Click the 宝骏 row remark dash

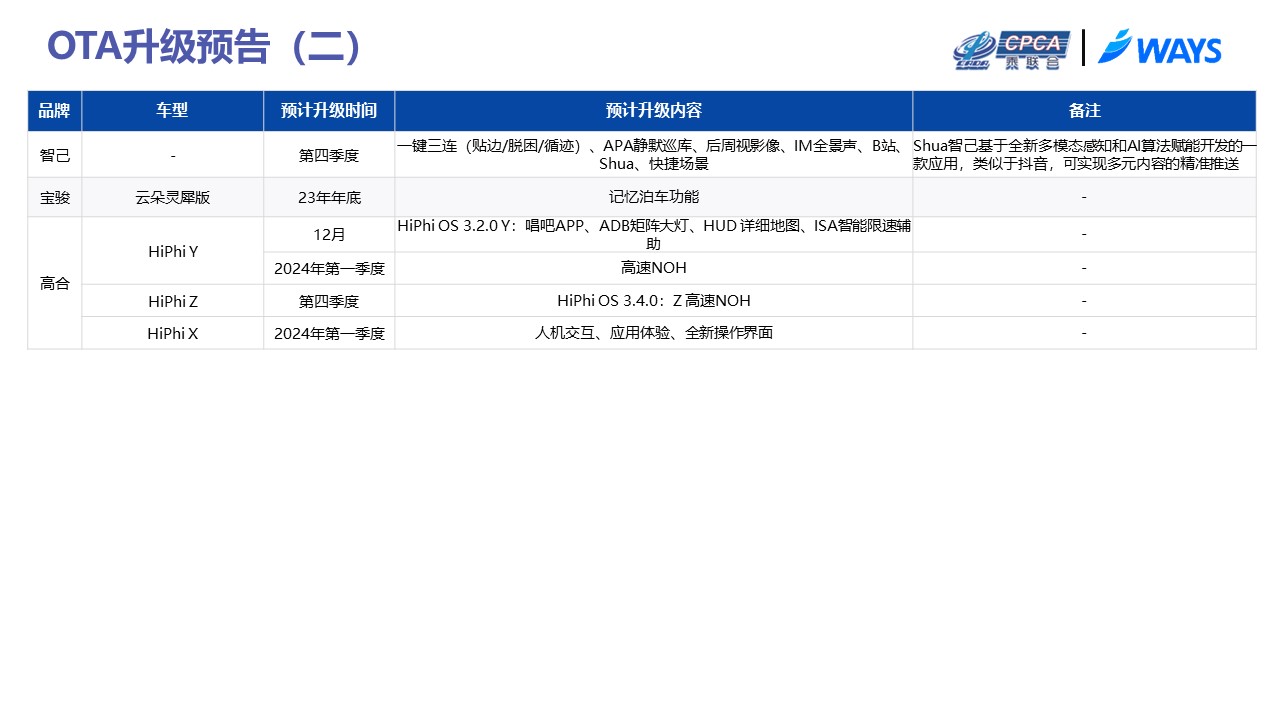1084,198
